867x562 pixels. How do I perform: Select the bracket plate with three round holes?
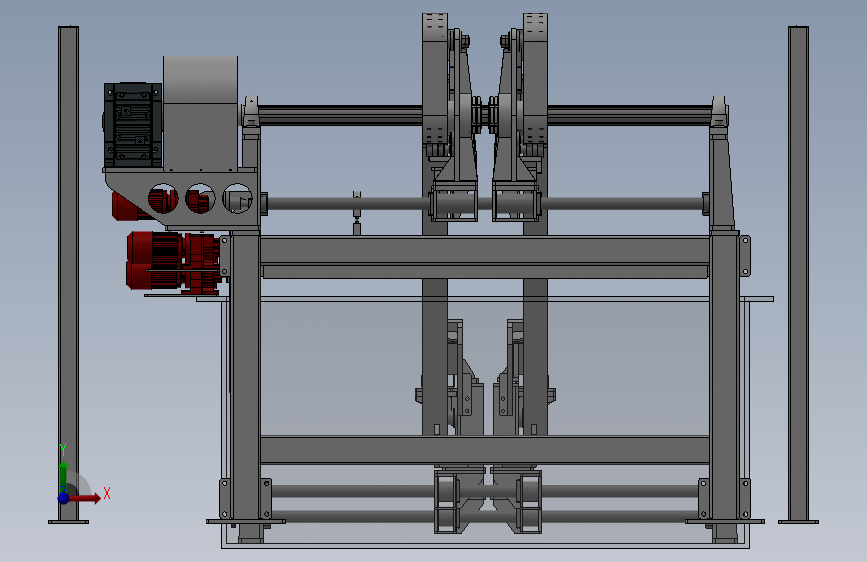(x=182, y=198)
